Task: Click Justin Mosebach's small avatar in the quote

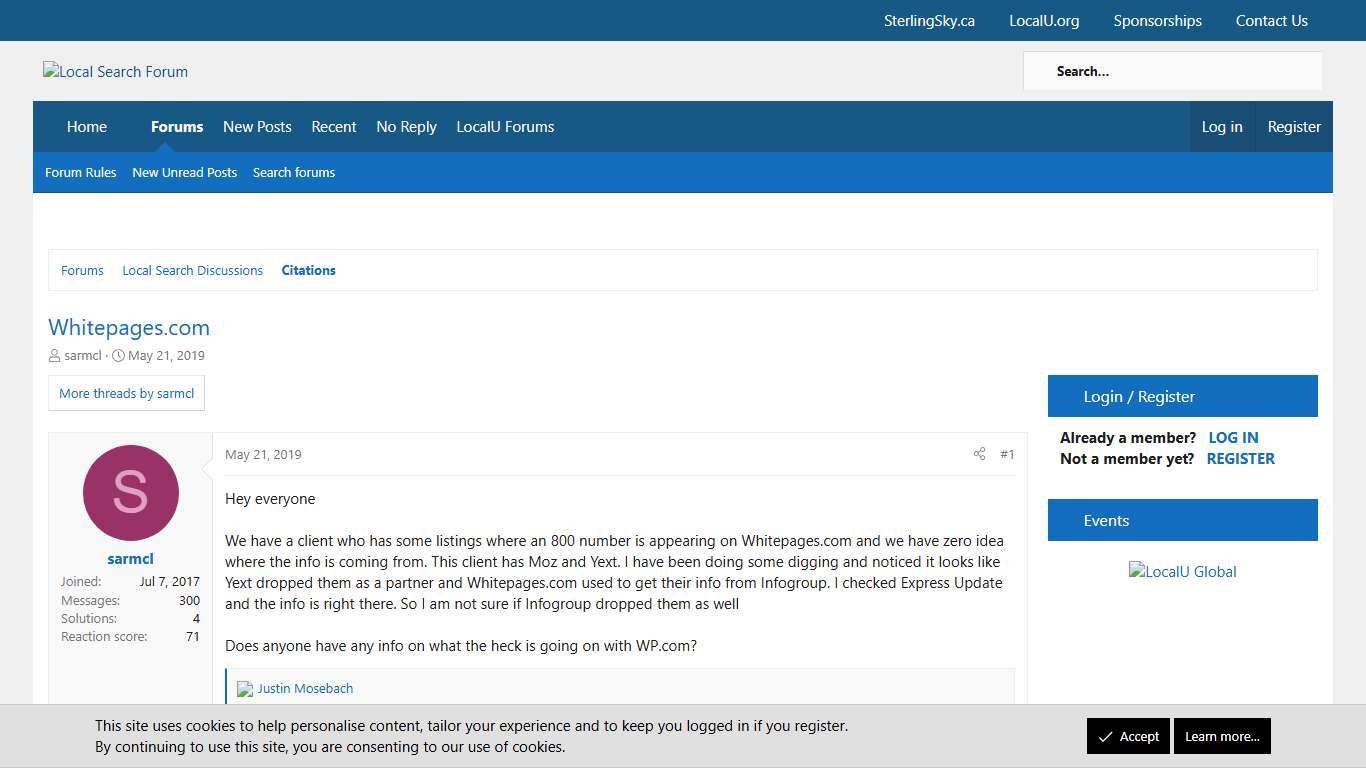Action: [x=244, y=688]
